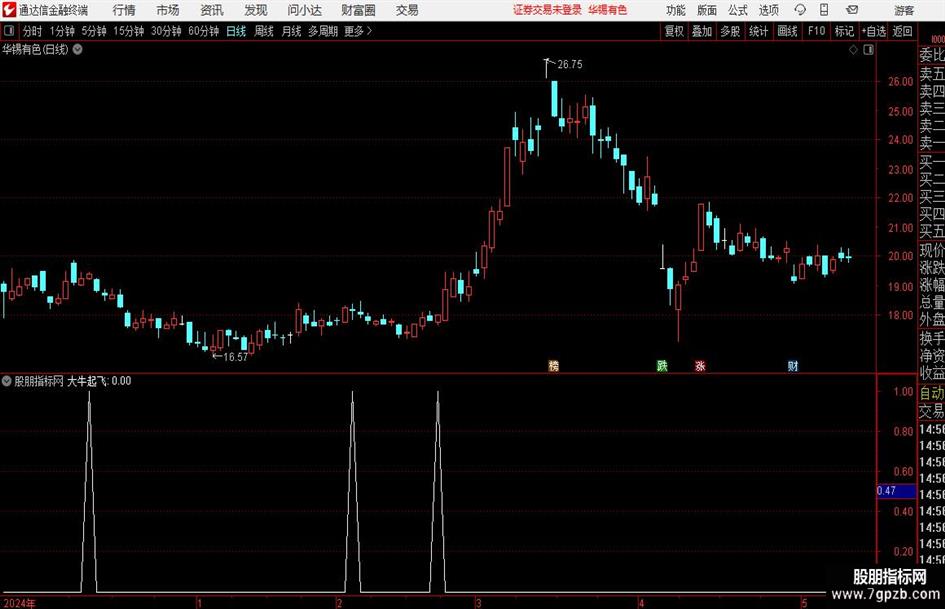Switch to the 月线 monthly tab
945x609 pixels.
pyautogui.click(x=292, y=31)
